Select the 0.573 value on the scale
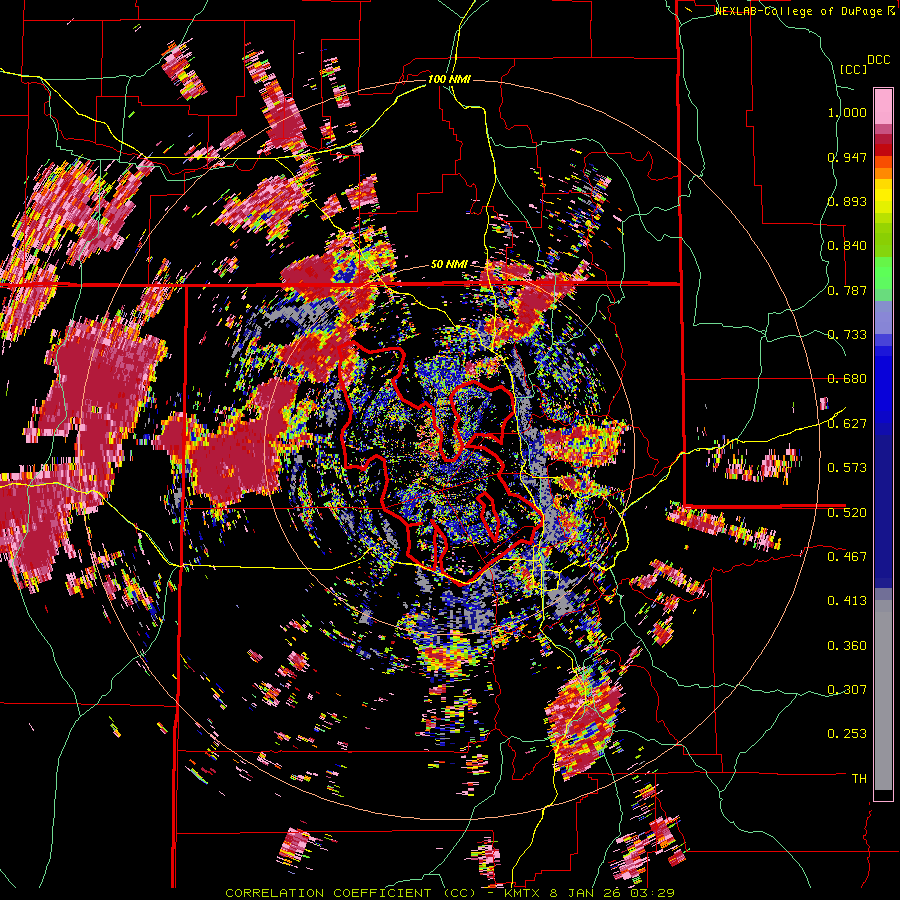This screenshot has height=900, width=900. pyautogui.click(x=847, y=468)
